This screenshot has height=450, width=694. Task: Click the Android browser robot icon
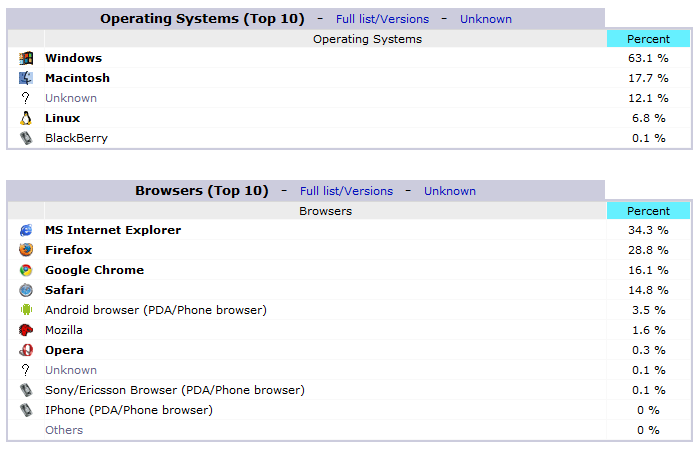(26, 310)
